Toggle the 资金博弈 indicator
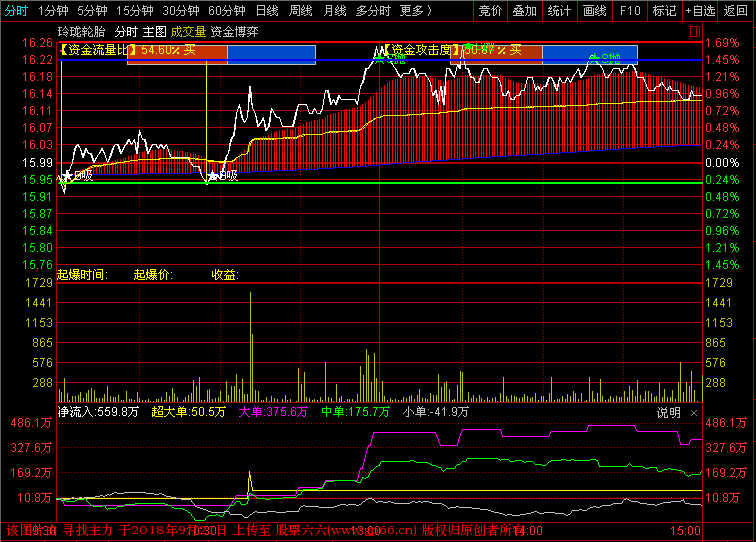This screenshot has height=542, width=756. (234, 32)
